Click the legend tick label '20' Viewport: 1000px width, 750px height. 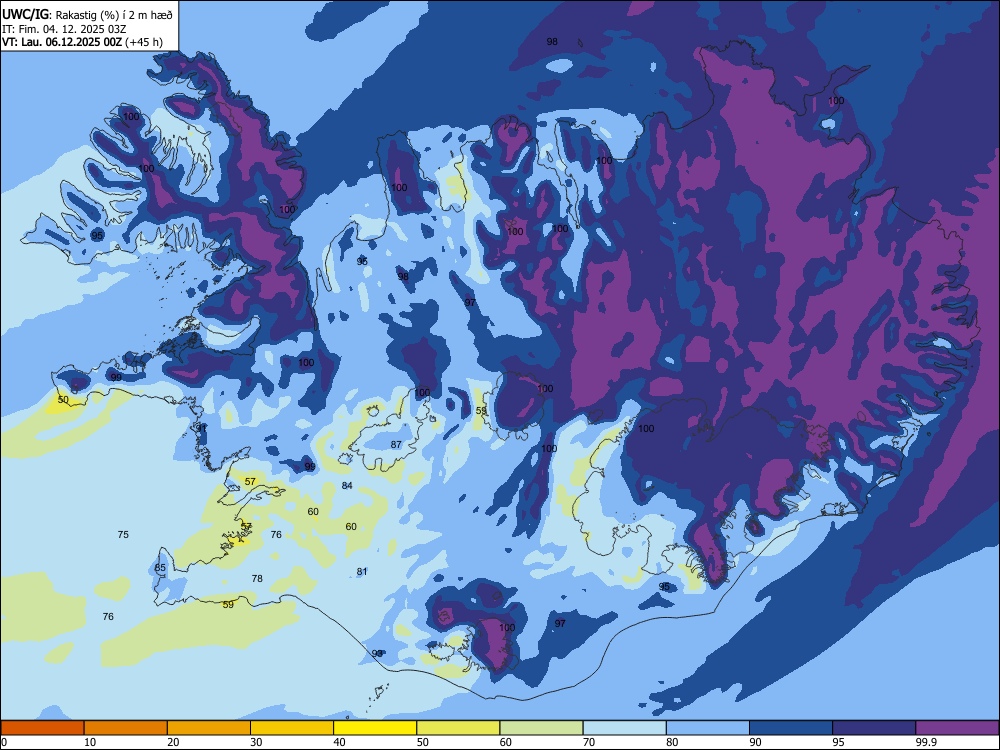pyautogui.click(x=173, y=742)
